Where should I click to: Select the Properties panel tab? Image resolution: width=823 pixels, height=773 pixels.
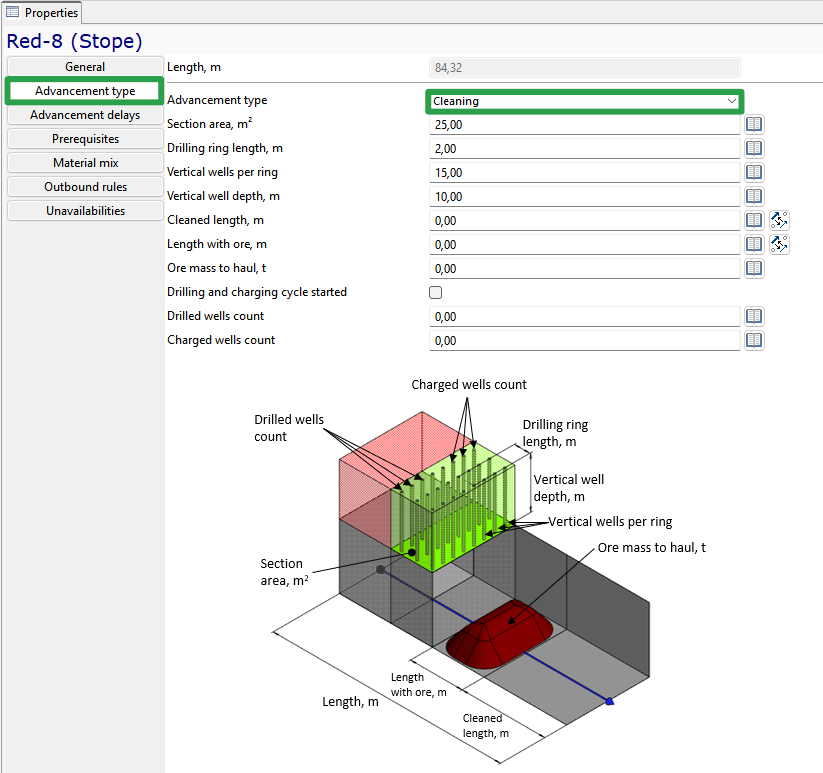click(x=43, y=13)
